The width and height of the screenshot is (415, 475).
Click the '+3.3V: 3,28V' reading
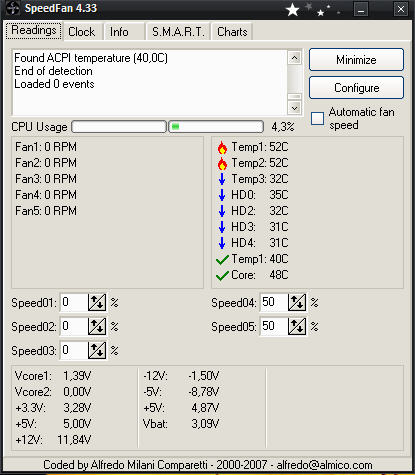tap(53, 408)
